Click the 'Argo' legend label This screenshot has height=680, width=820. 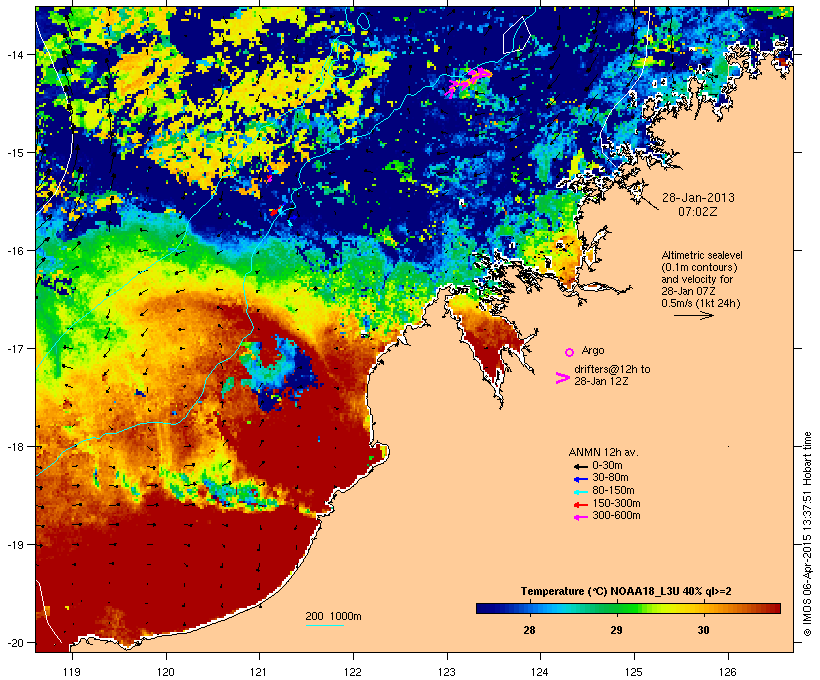click(593, 350)
